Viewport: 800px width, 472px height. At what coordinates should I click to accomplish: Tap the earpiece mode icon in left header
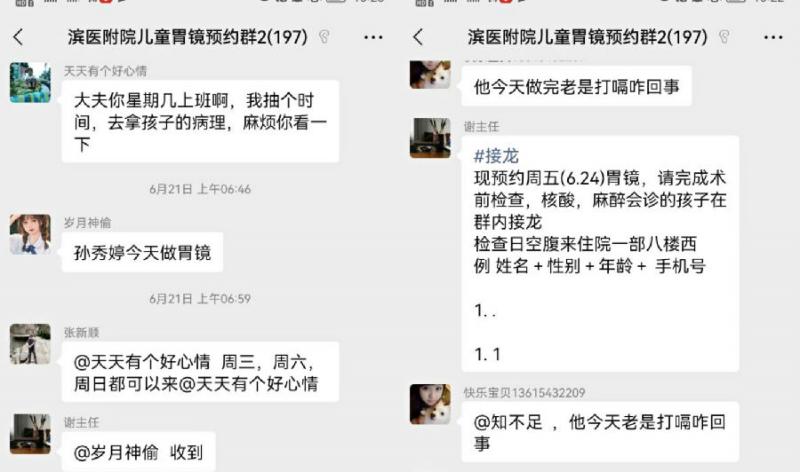324,37
